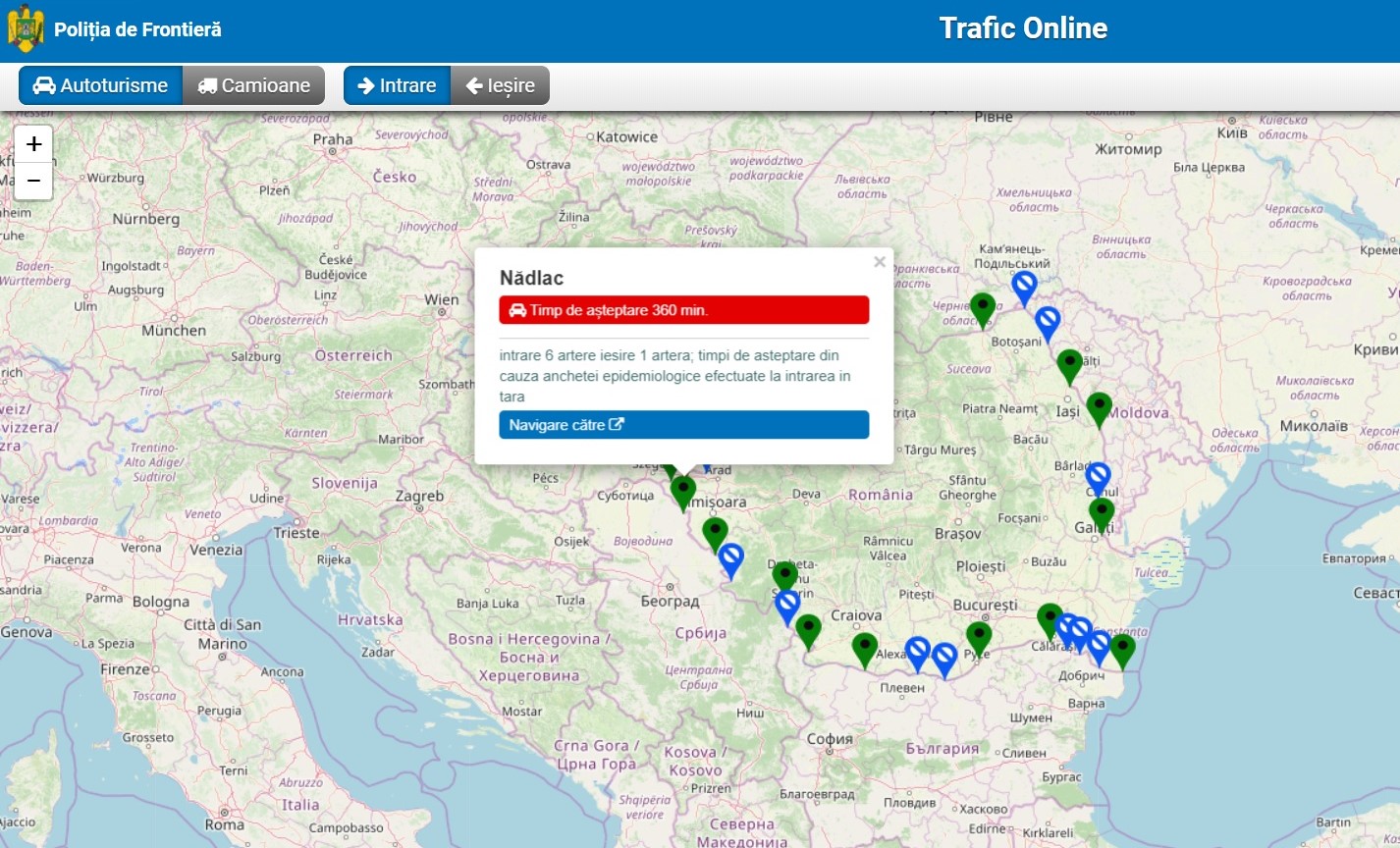Screen dimensions: 1400x848
Task: Click green marker below popup near Timișoara
Action: (683, 490)
